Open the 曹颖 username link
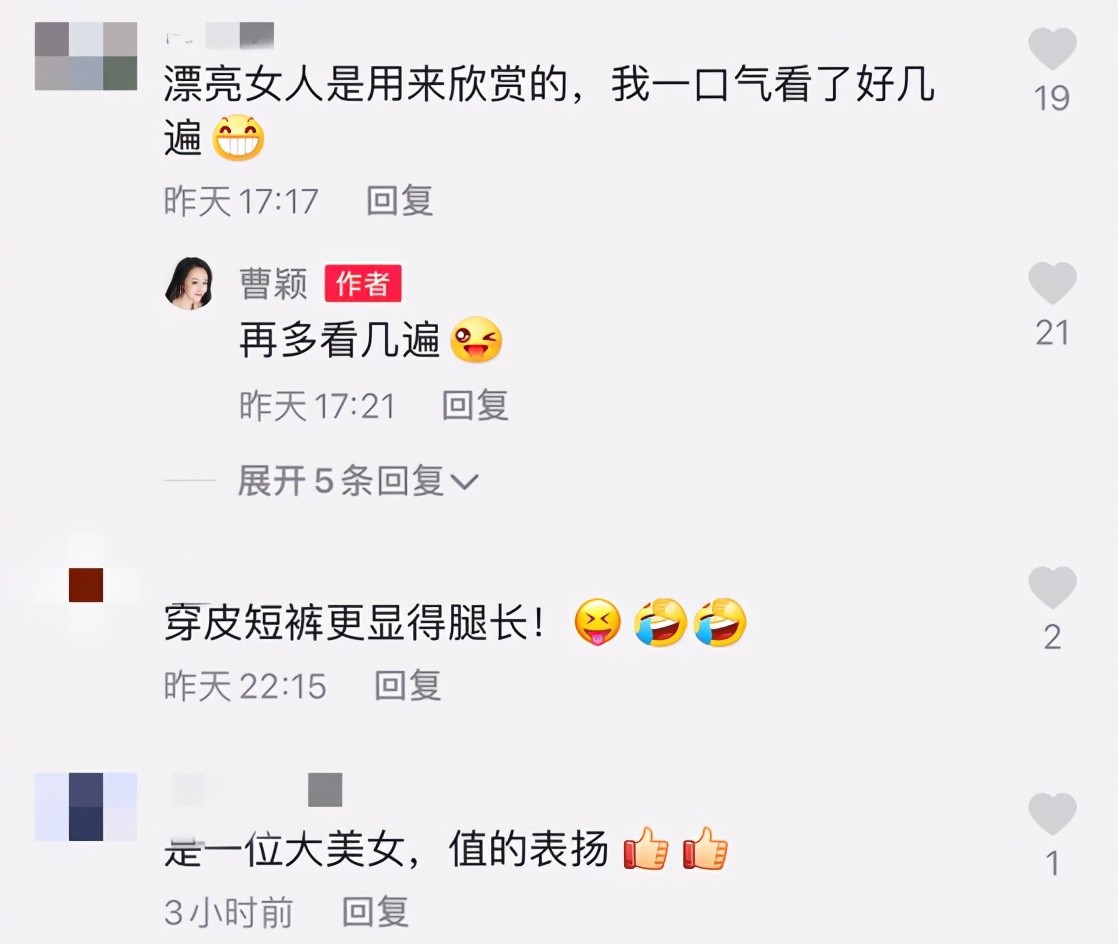 tap(273, 284)
